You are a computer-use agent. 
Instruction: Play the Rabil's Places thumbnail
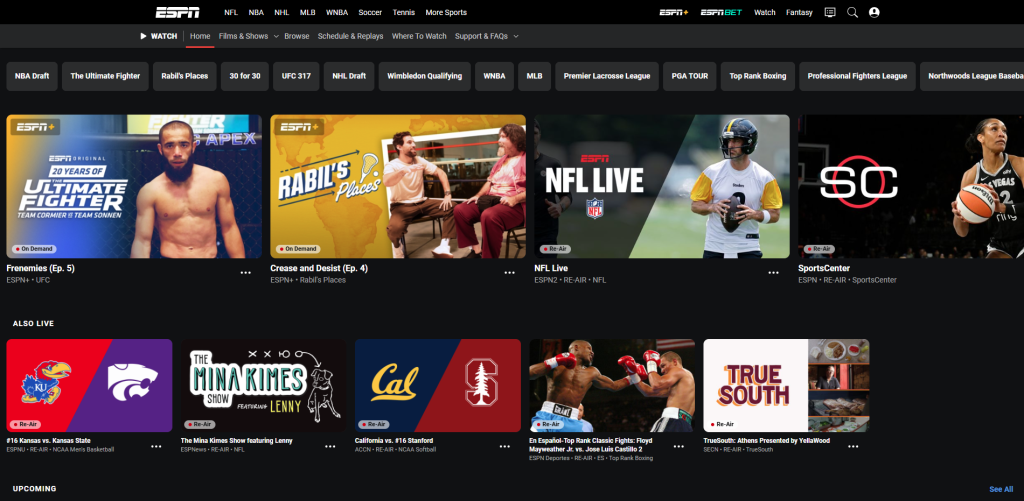tap(398, 187)
